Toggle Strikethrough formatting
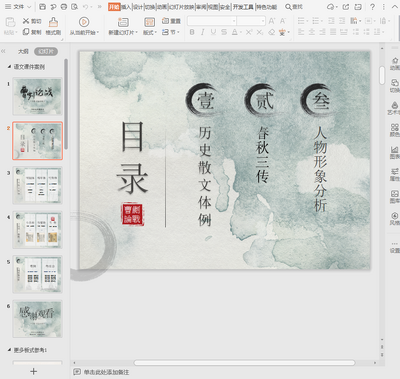 tap(224, 32)
